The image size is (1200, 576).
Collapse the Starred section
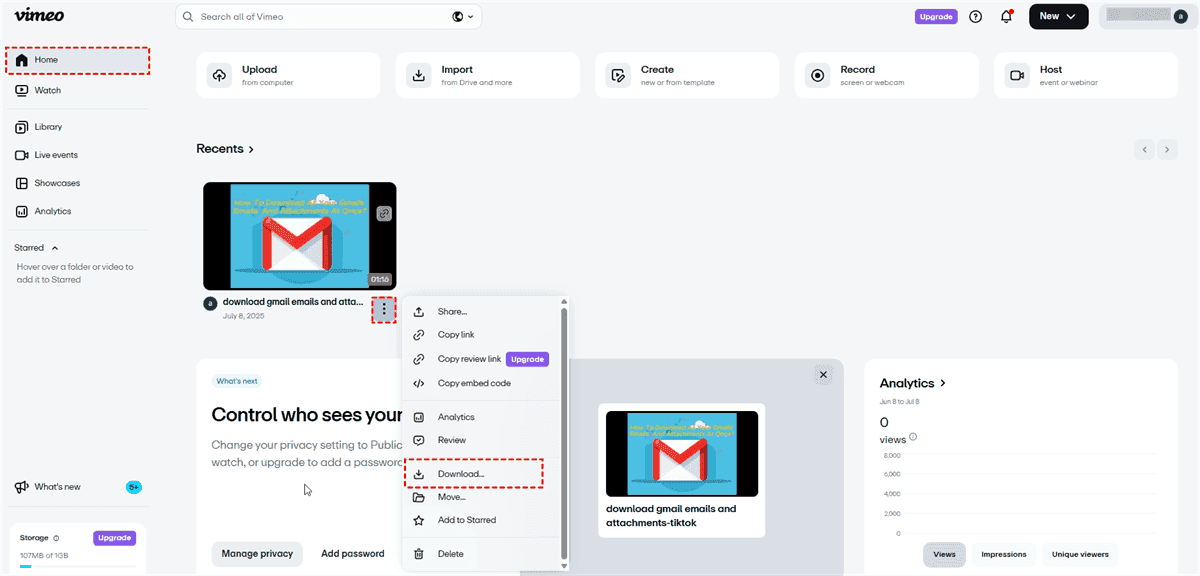[x=55, y=248]
